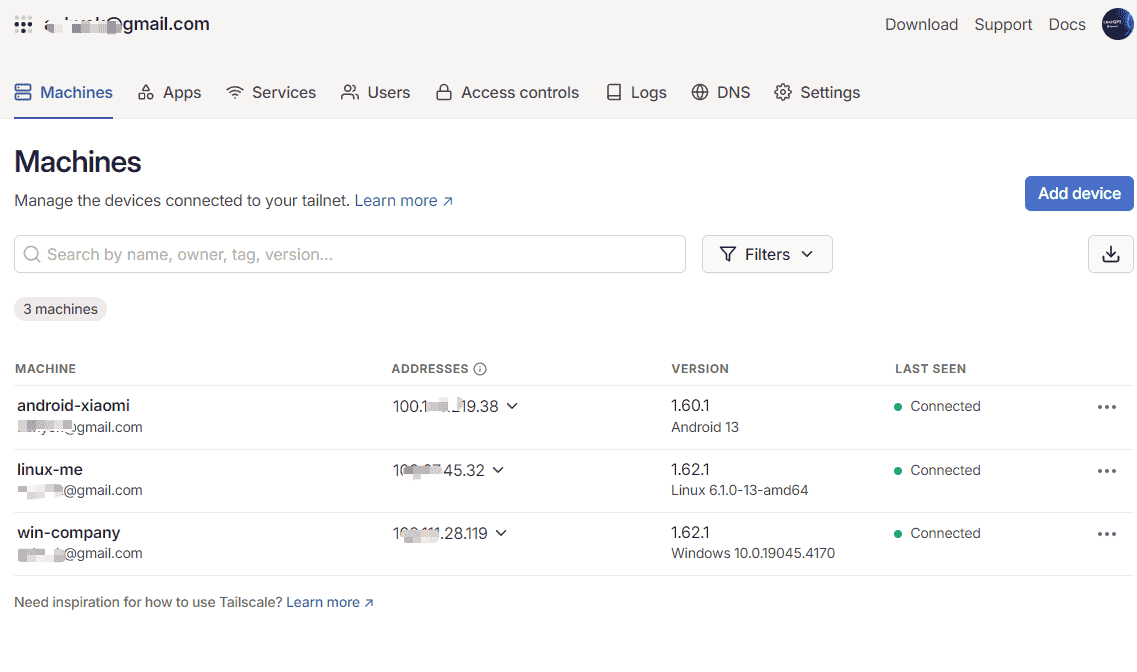The image size is (1137, 672).
Task: Follow Learn more link under Machines heading
Action: tap(403, 201)
